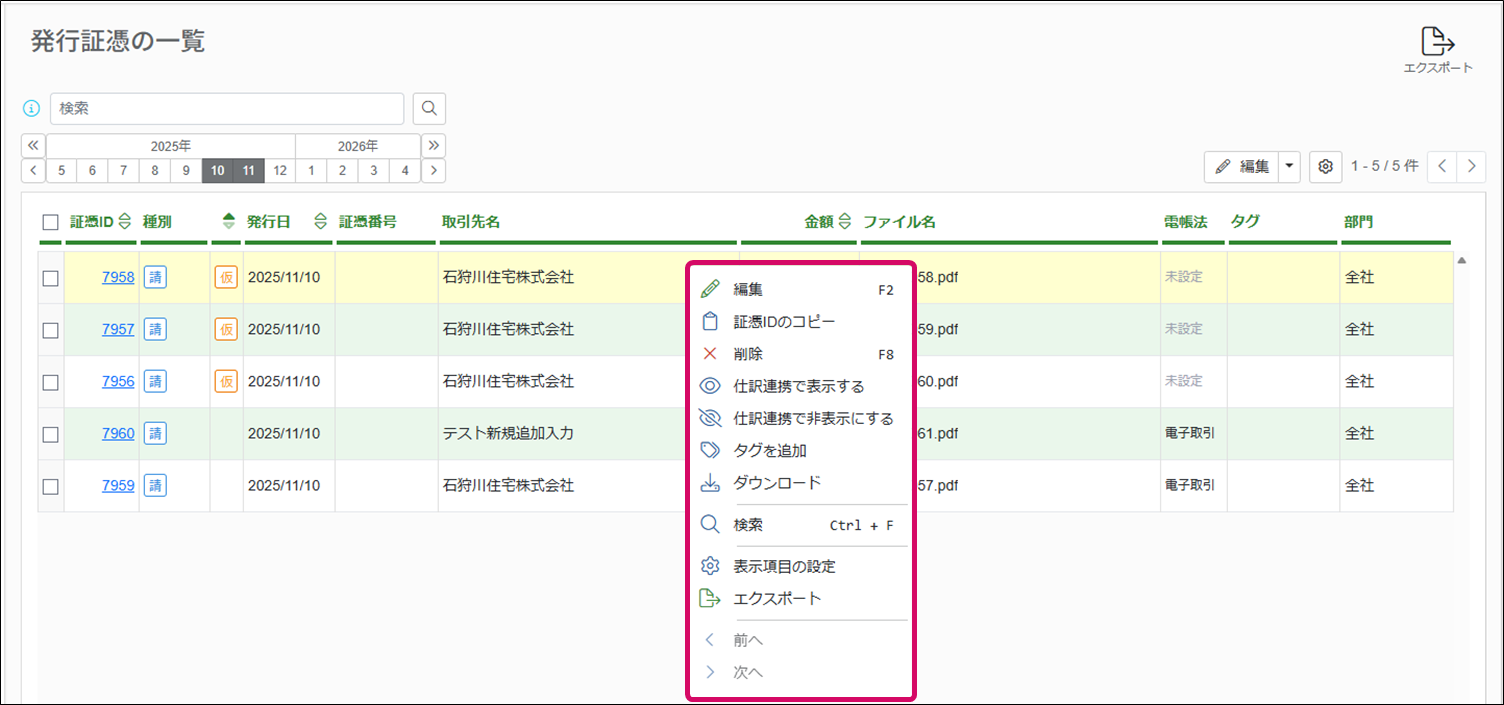Select 仕訳連携で非表示にする option
Image resolution: width=1504 pixels, height=705 pixels.
[x=813, y=419]
